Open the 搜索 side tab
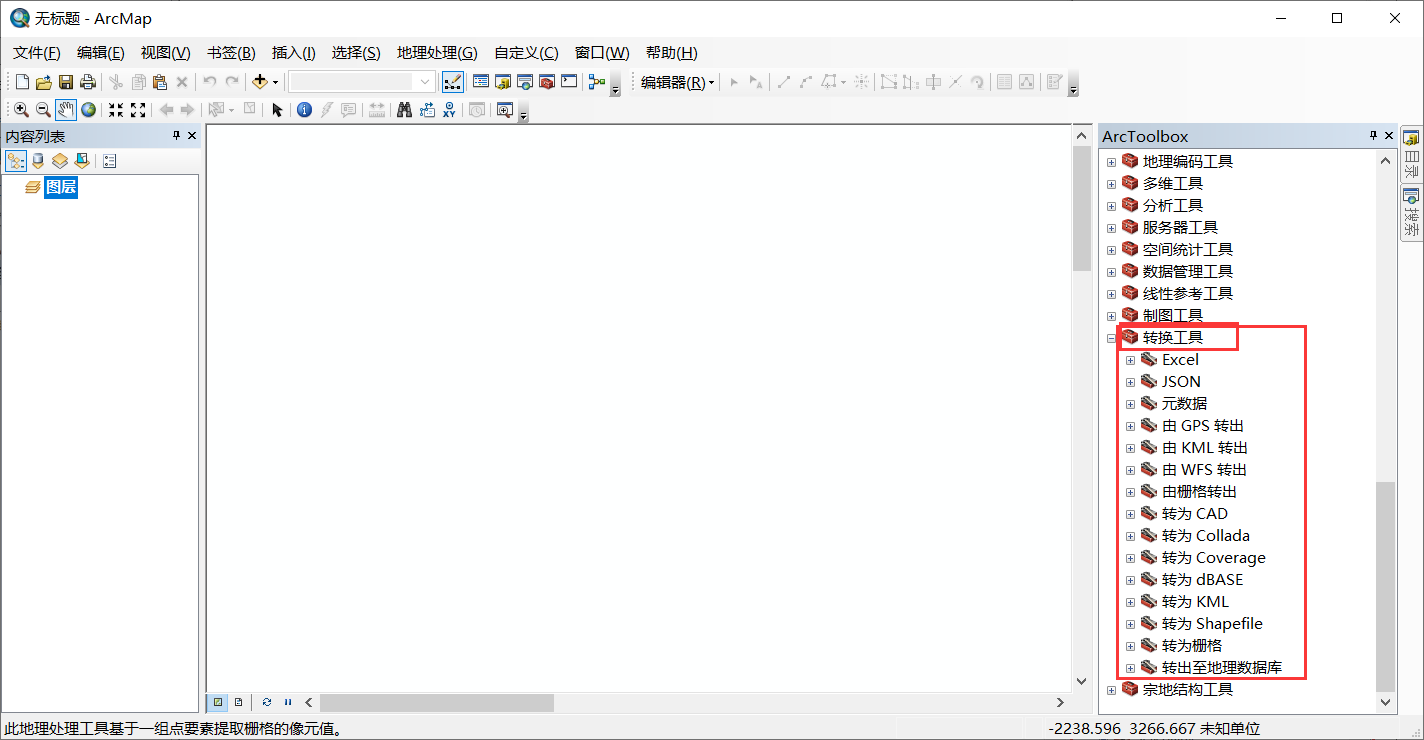1424x740 pixels. click(1411, 212)
